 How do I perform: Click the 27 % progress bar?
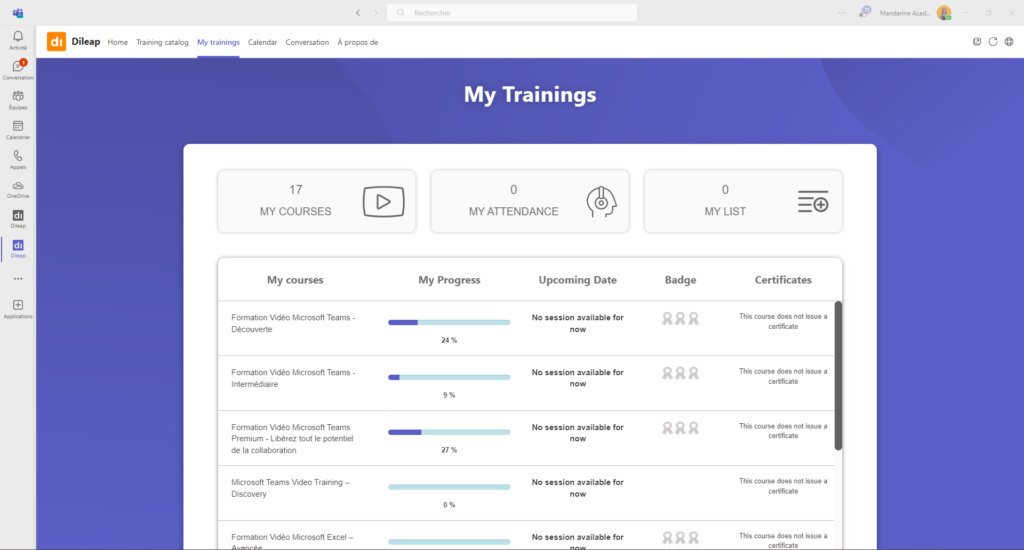click(449, 432)
